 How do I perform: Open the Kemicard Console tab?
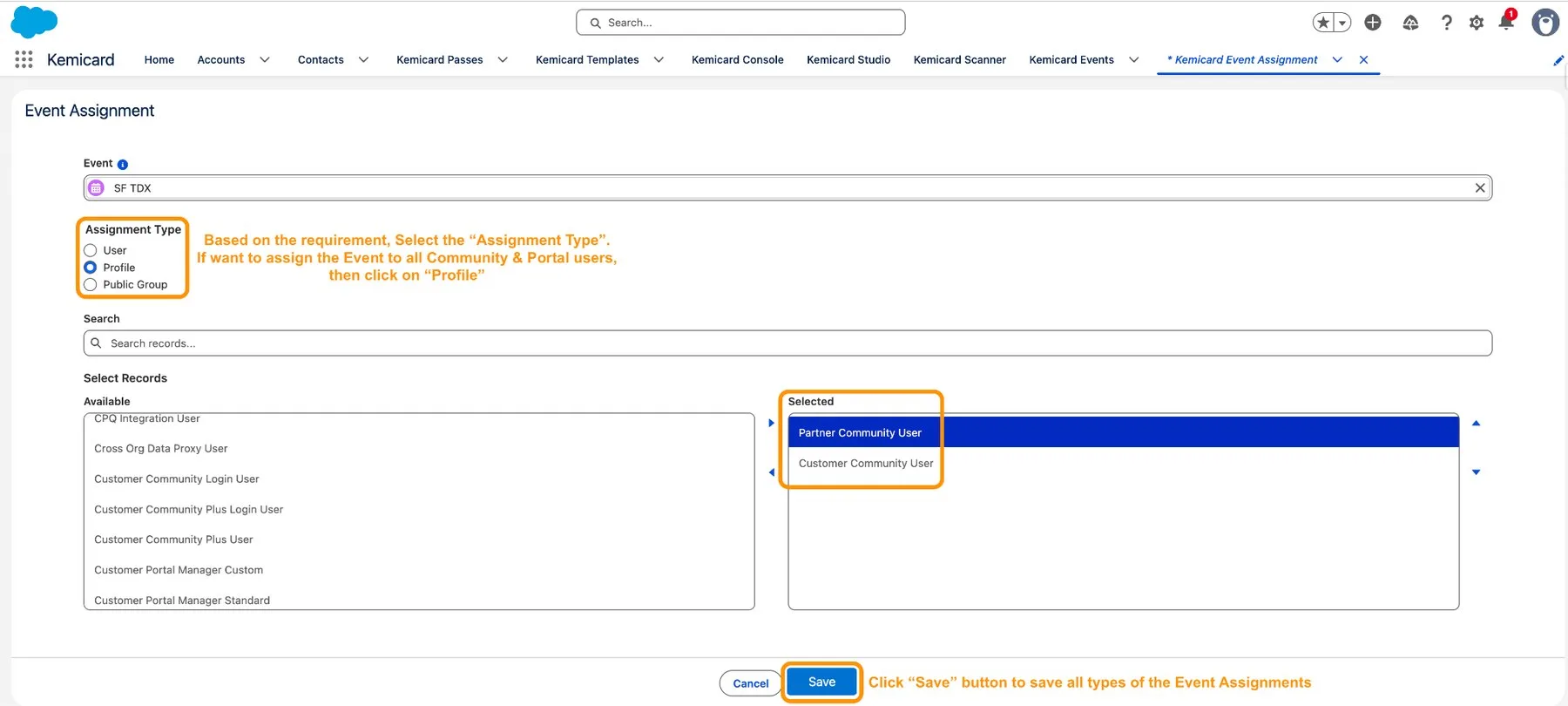(x=738, y=59)
